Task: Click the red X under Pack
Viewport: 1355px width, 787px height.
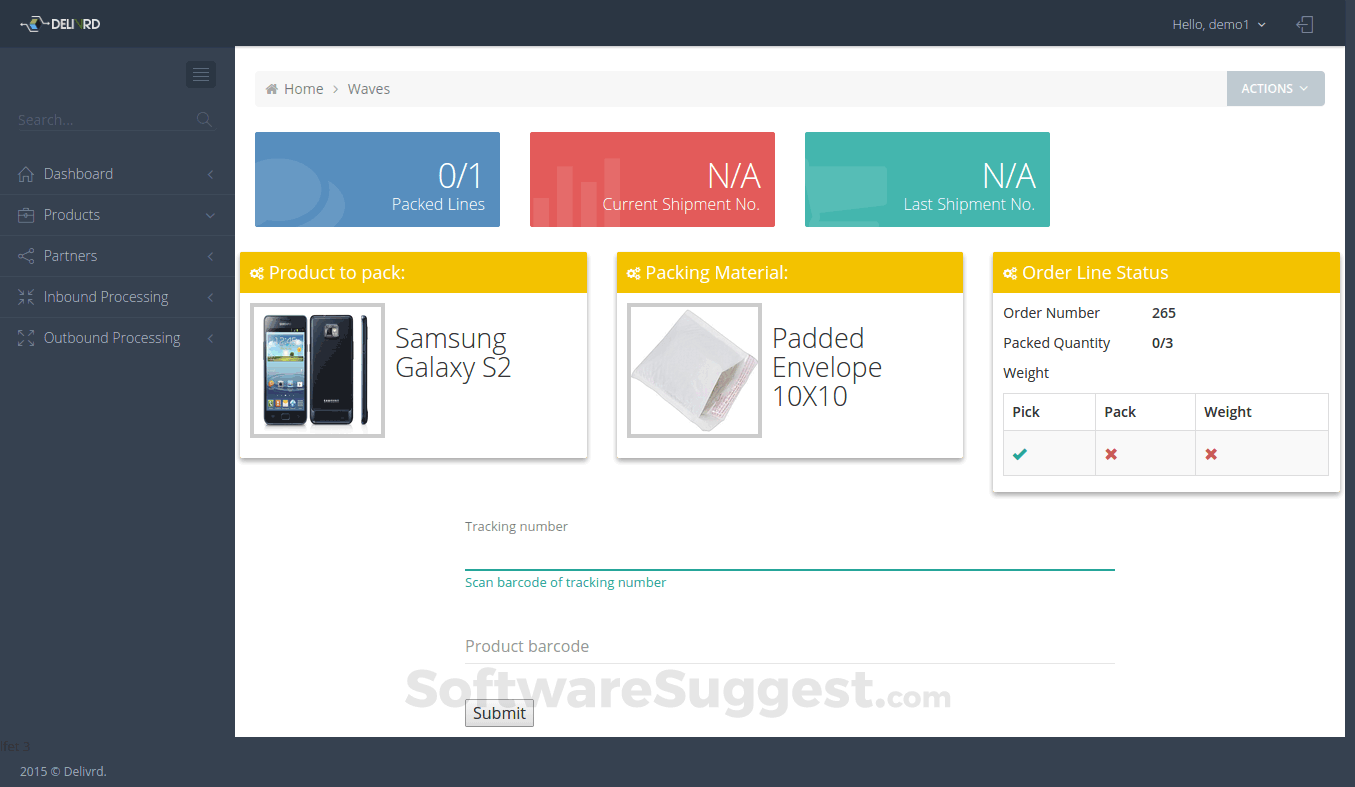Action: (x=1110, y=453)
